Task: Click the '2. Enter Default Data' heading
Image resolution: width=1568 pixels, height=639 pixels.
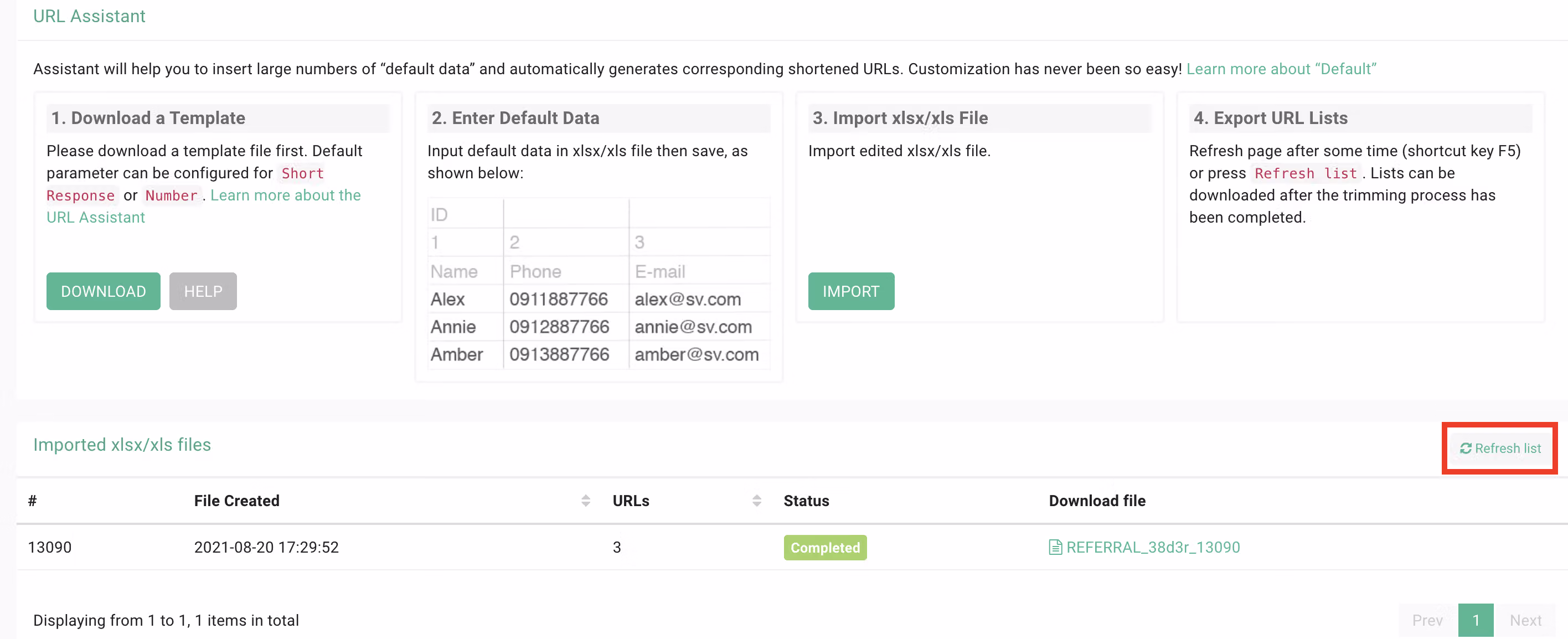Action: coord(515,117)
